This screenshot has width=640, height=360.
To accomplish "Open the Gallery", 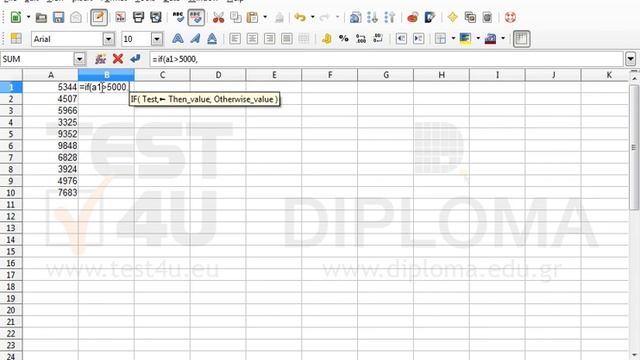I will [470, 18].
